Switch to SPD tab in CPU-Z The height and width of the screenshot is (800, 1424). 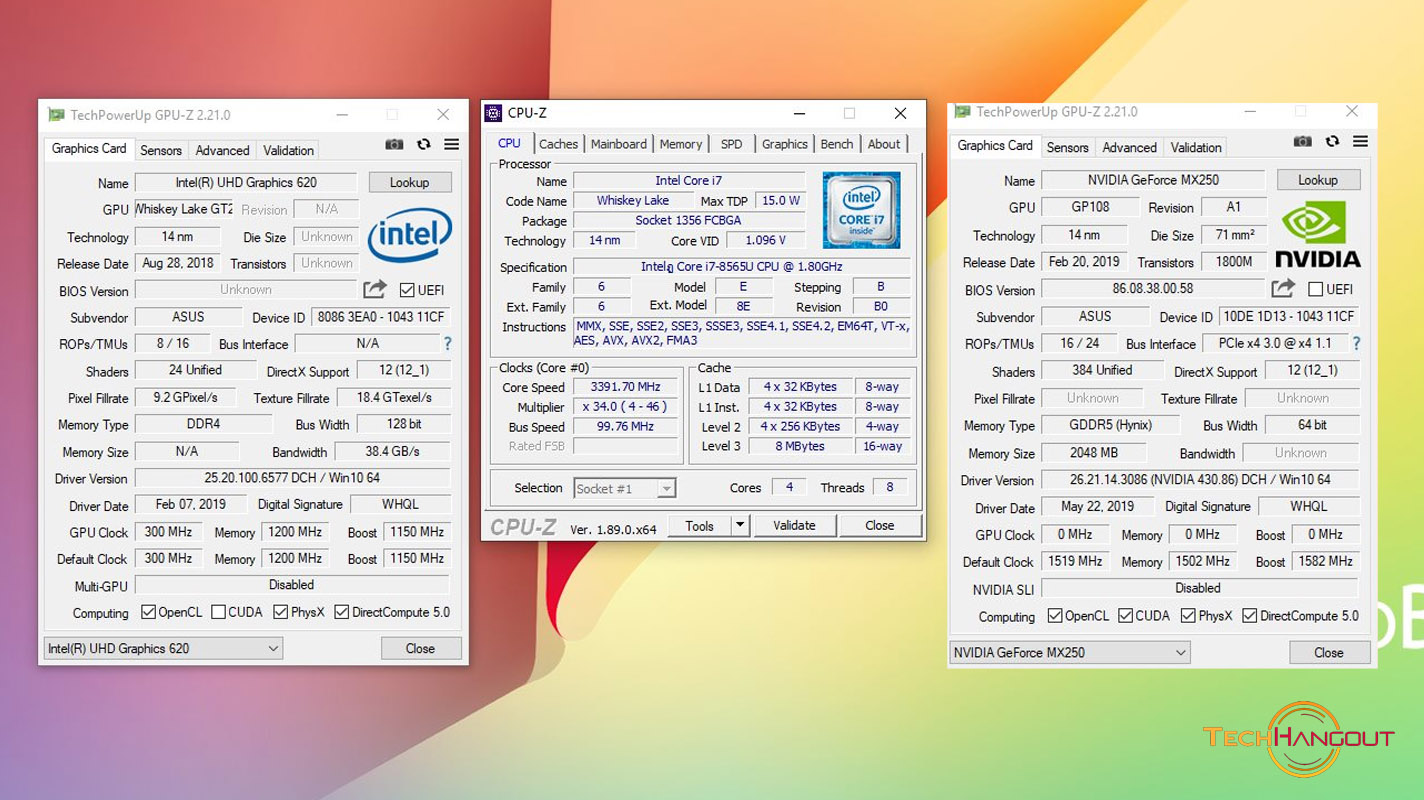point(732,144)
